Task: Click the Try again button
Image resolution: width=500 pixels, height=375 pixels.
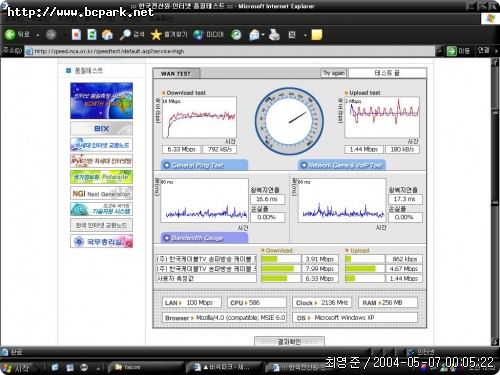Action: pyautogui.click(x=334, y=73)
